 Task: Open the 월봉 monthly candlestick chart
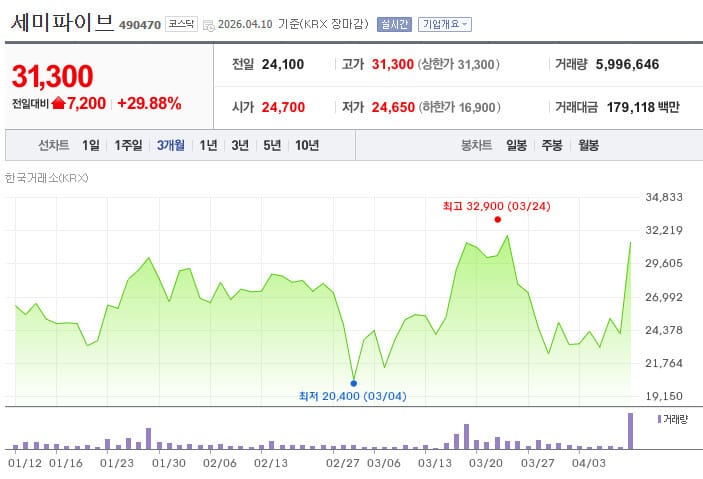coord(588,145)
